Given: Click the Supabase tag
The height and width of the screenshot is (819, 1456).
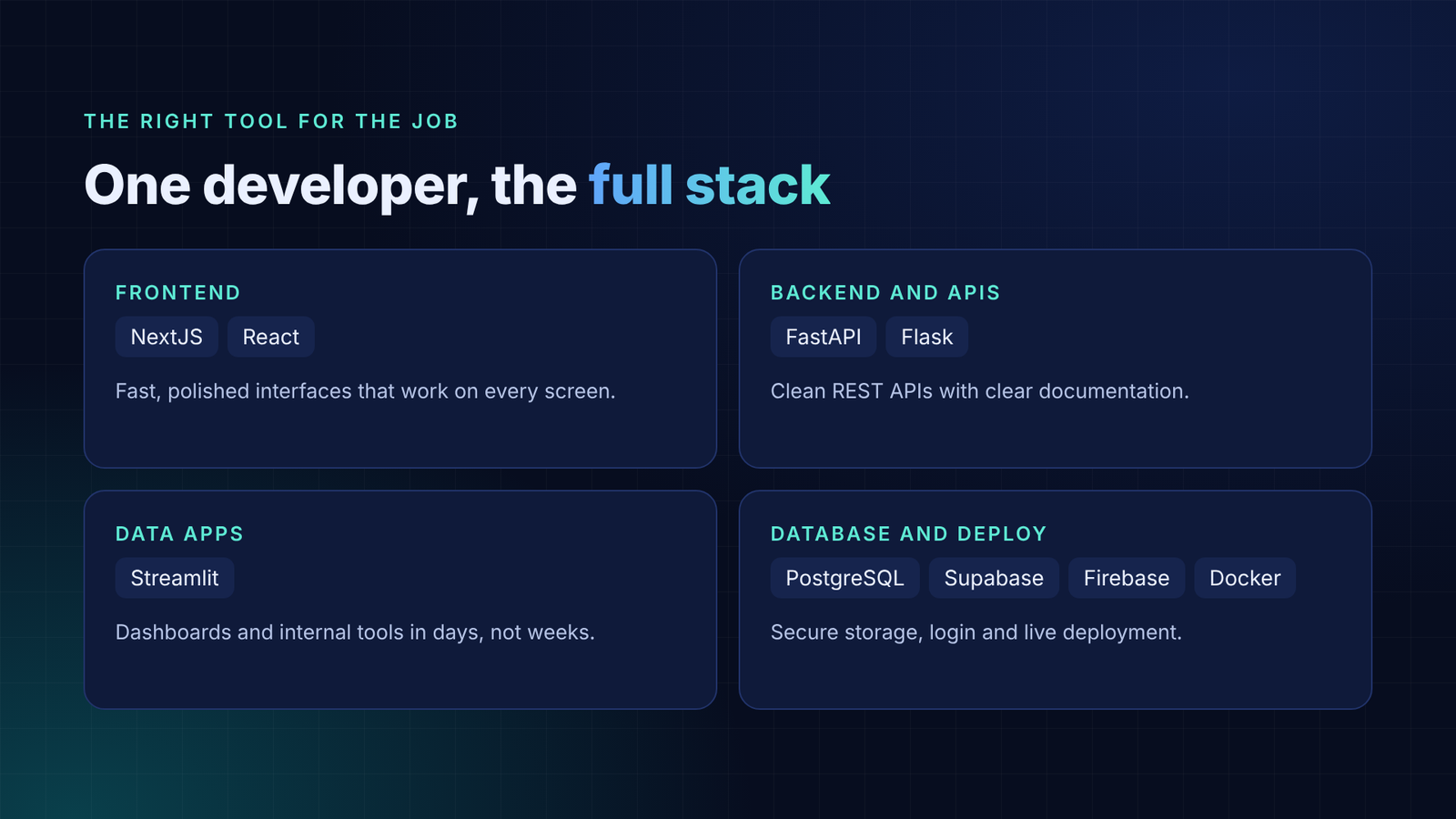Looking at the screenshot, I should tap(994, 578).
